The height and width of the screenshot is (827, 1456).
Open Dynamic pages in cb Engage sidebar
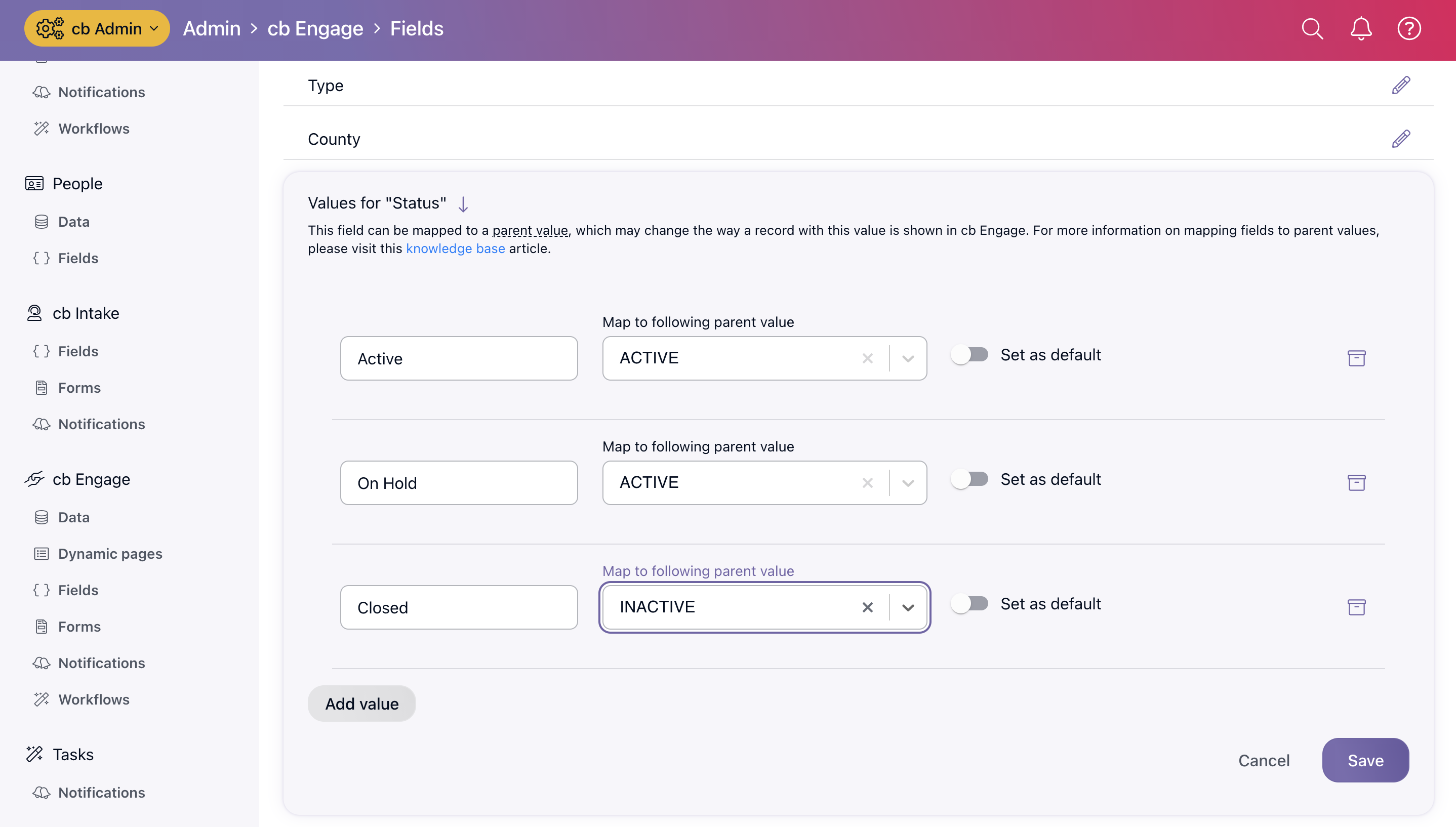[x=110, y=554]
